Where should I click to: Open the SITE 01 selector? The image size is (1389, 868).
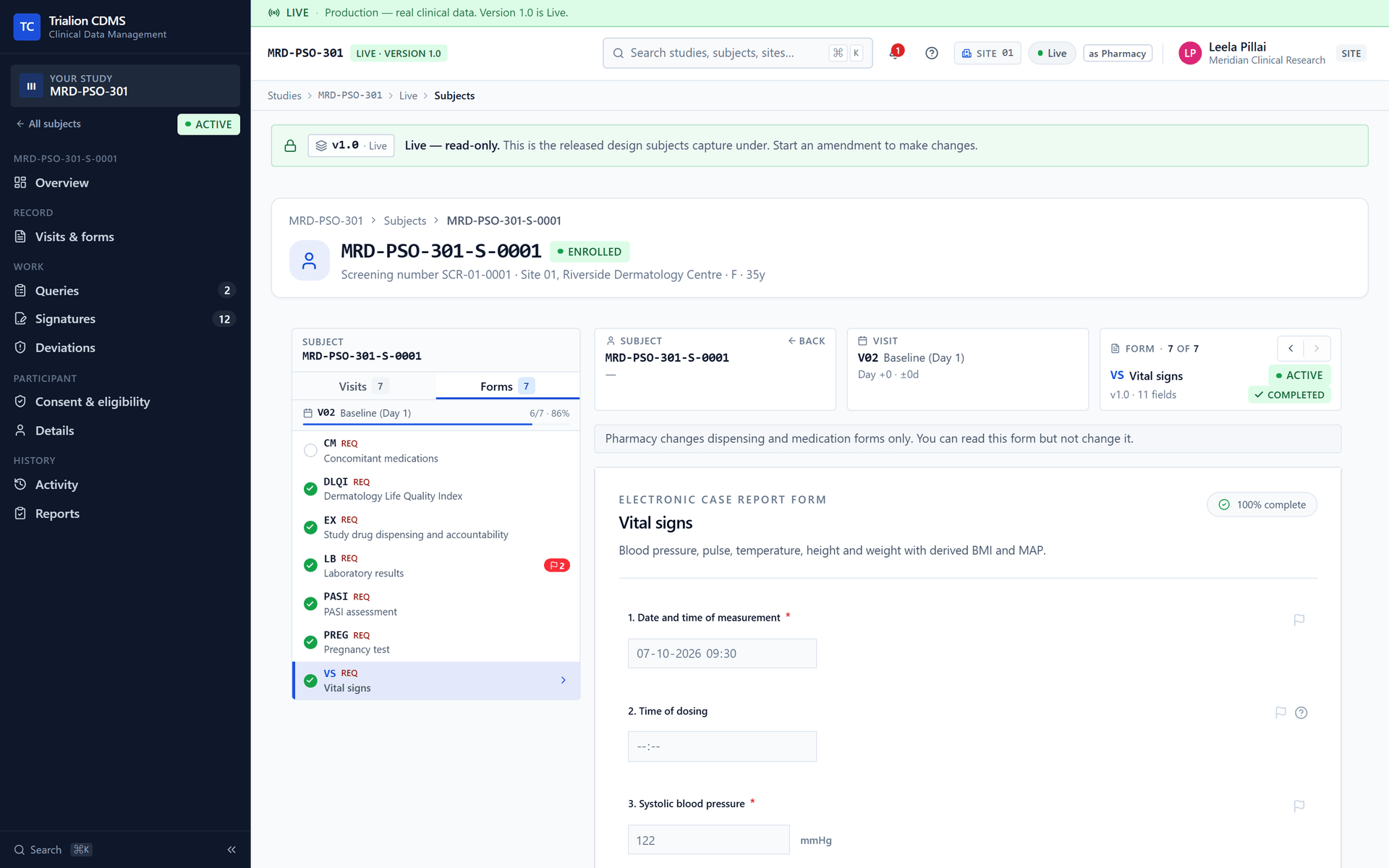tap(987, 53)
